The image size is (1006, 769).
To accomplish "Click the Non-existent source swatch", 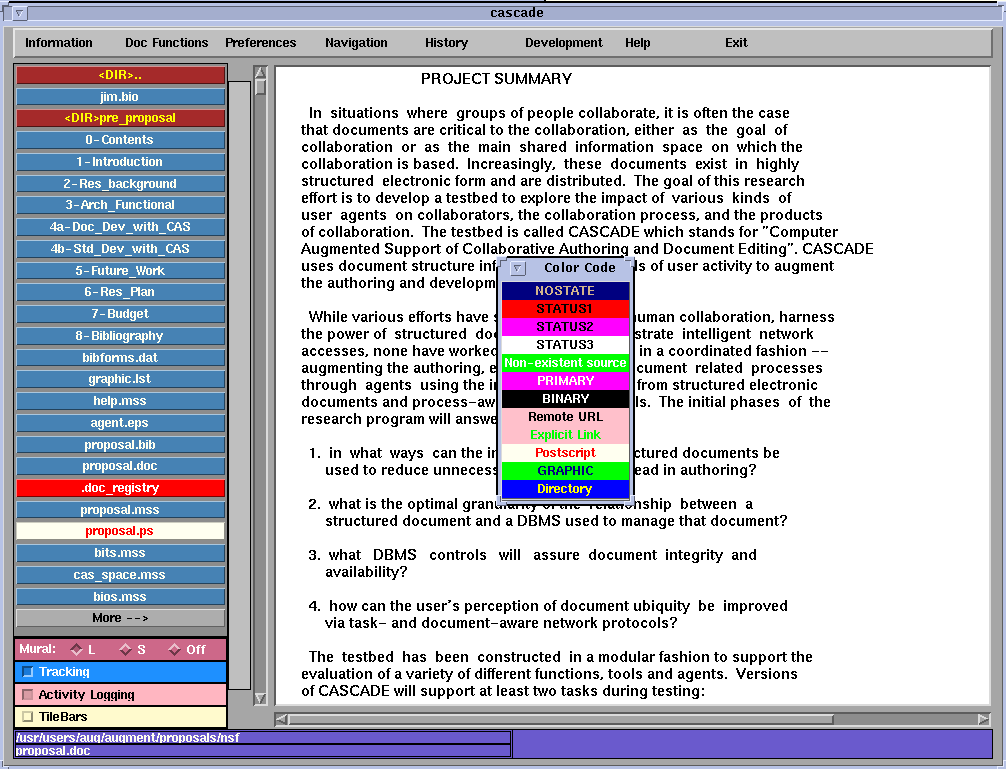I will click(565, 362).
